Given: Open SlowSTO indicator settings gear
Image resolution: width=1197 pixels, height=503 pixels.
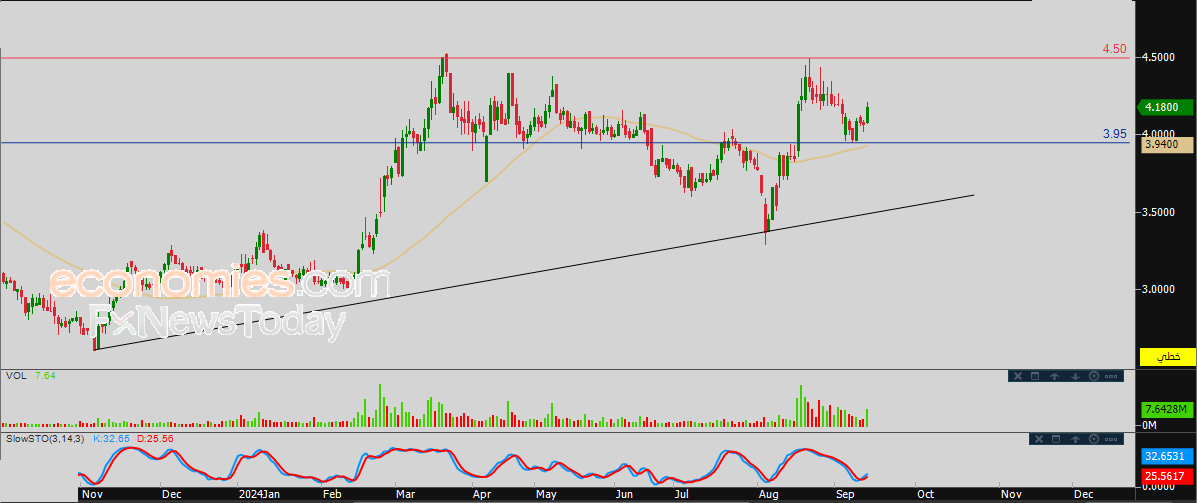Looking at the screenshot, I should [x=1094, y=439].
